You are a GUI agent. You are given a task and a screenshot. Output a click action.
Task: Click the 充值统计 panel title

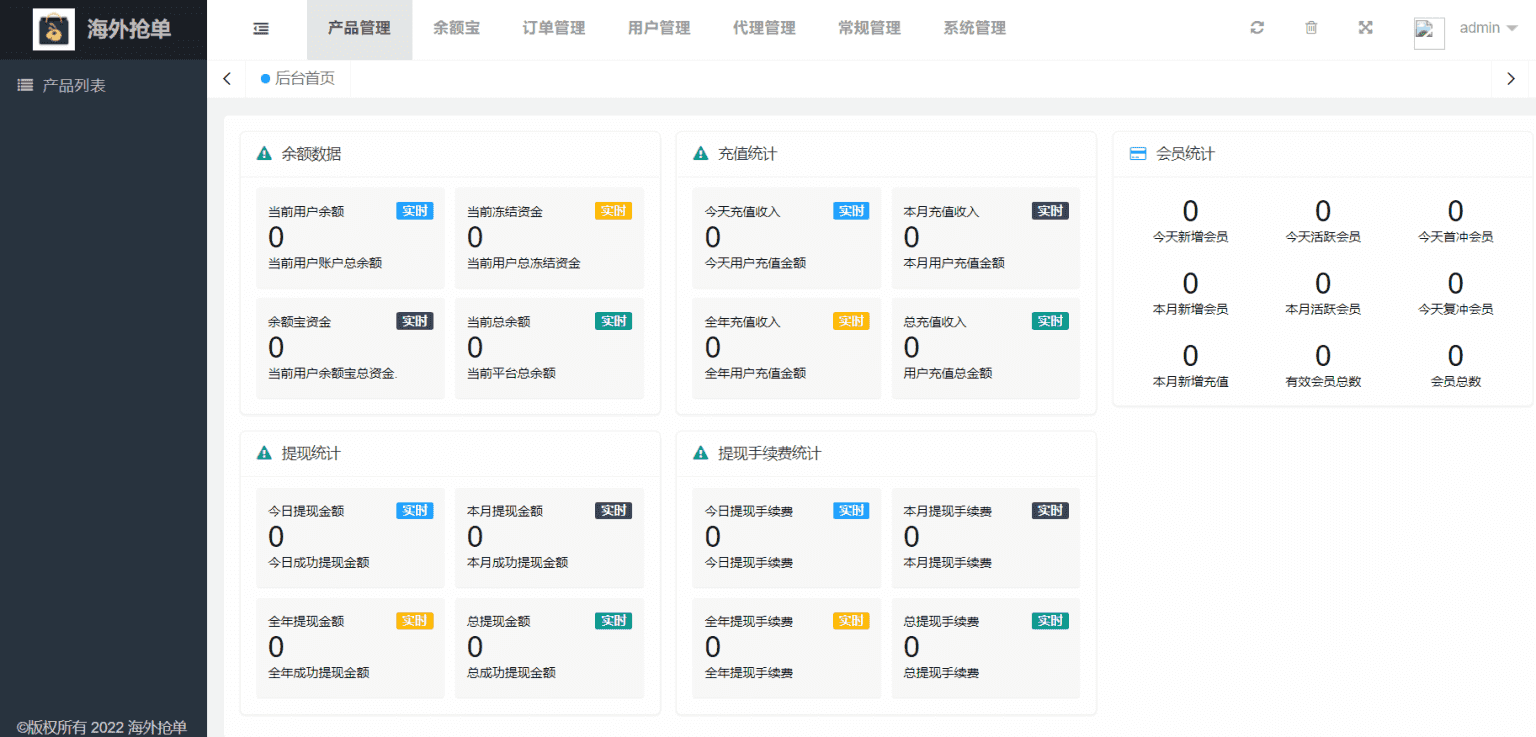[x=747, y=154]
